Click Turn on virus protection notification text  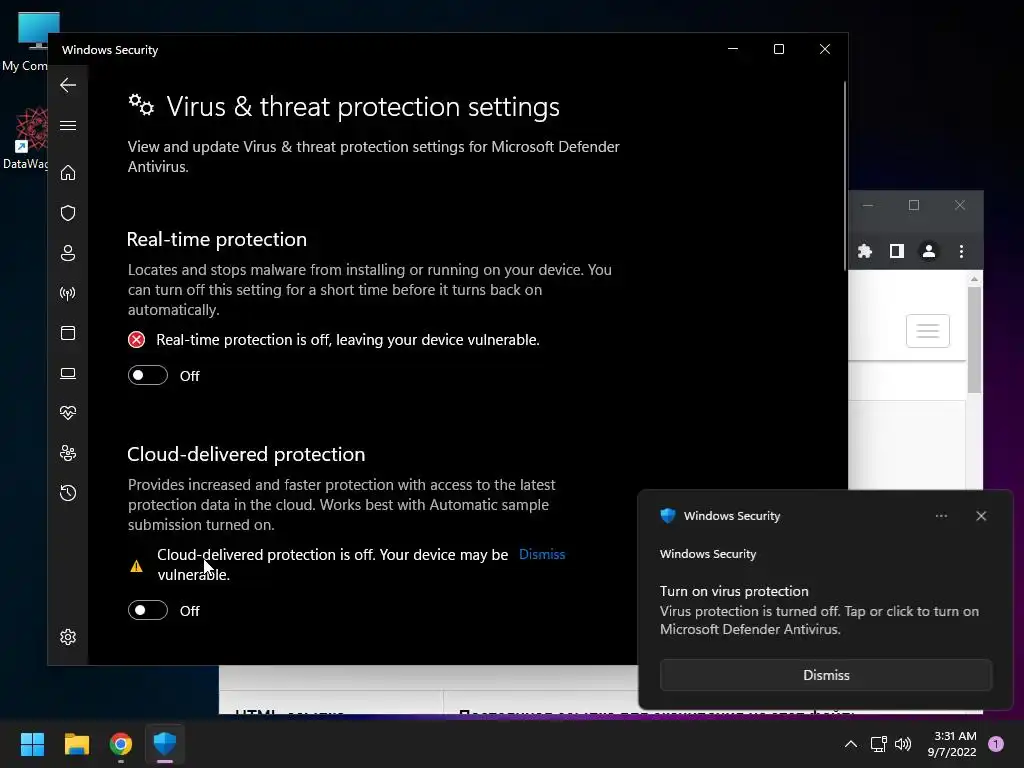pos(734,591)
